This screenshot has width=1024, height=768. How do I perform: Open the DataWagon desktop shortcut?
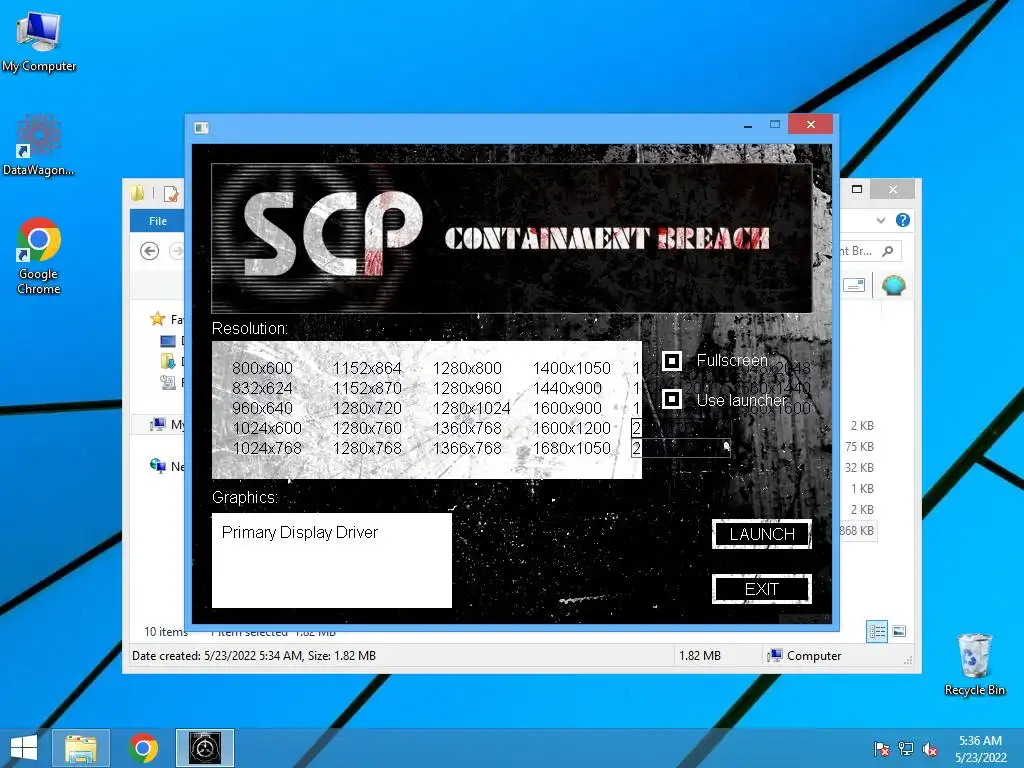39,146
